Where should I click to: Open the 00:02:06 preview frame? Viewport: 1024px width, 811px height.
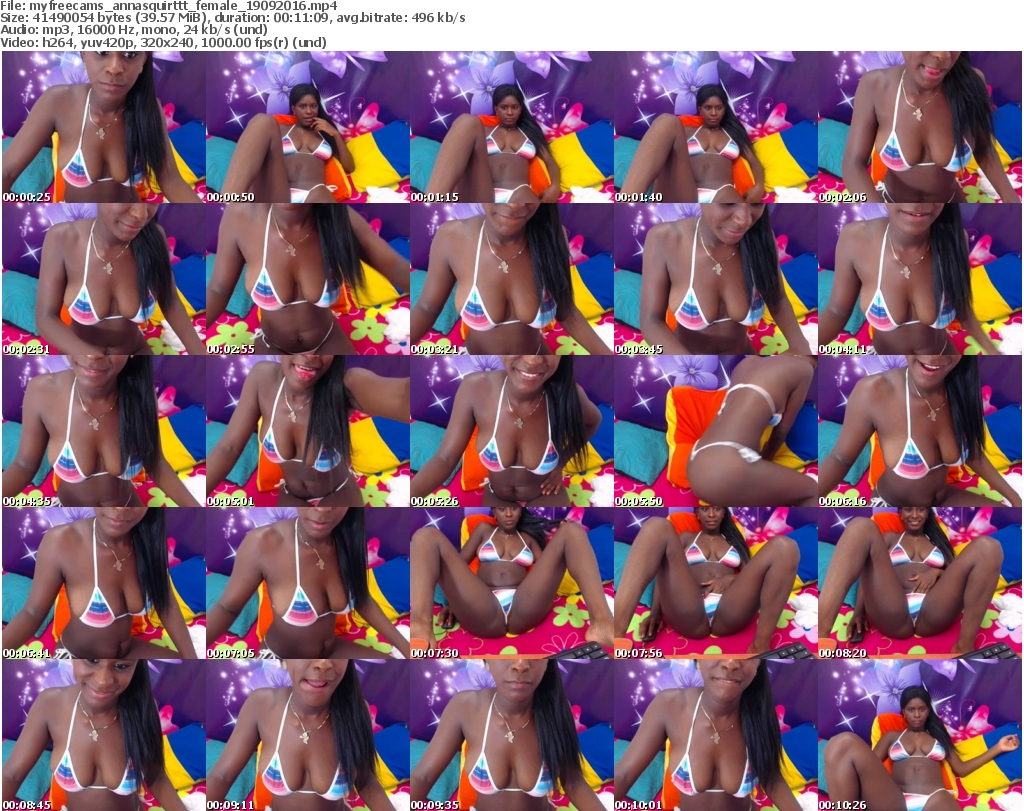[920, 127]
